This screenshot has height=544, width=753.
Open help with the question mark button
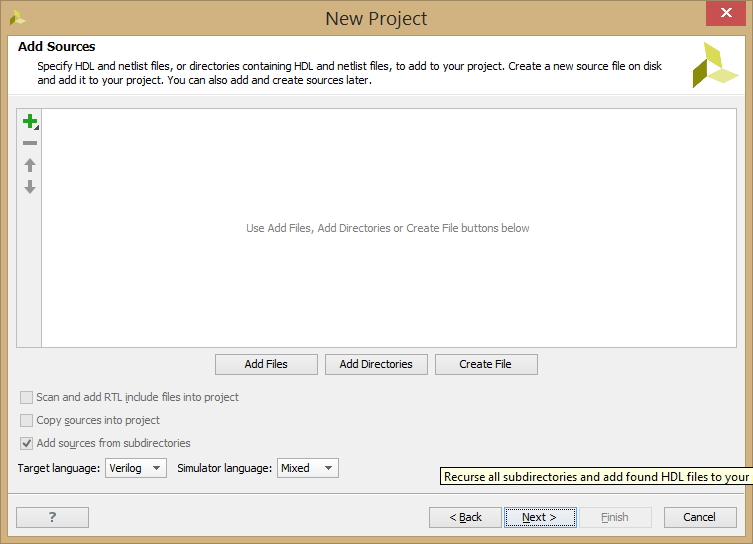click(52, 518)
